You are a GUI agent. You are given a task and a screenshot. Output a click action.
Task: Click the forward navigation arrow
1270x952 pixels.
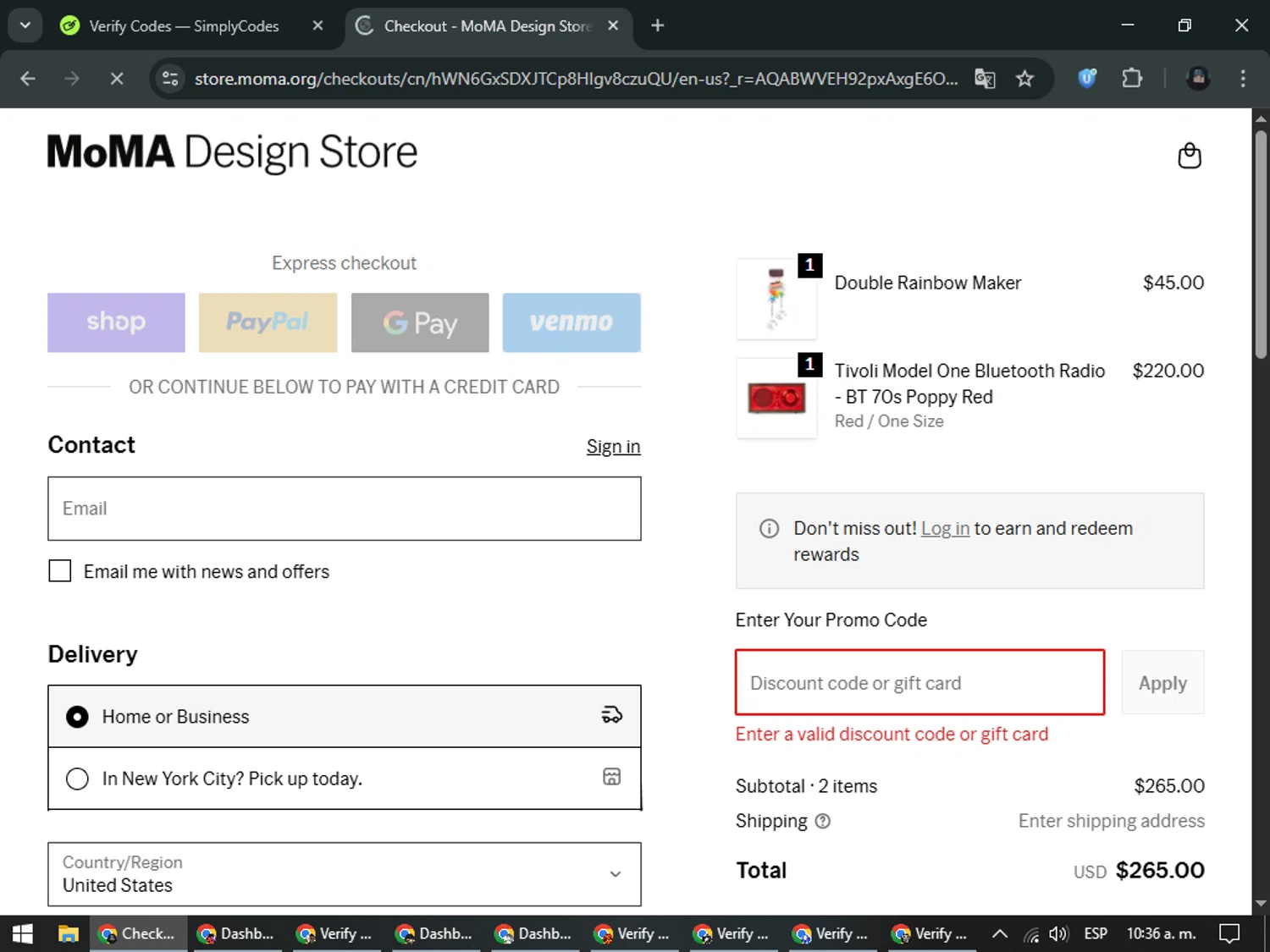point(72,79)
